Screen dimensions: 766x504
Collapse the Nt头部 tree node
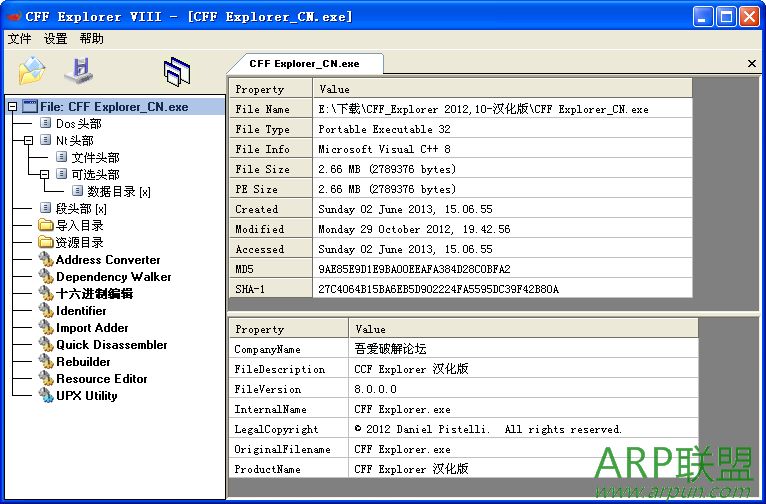[28, 141]
